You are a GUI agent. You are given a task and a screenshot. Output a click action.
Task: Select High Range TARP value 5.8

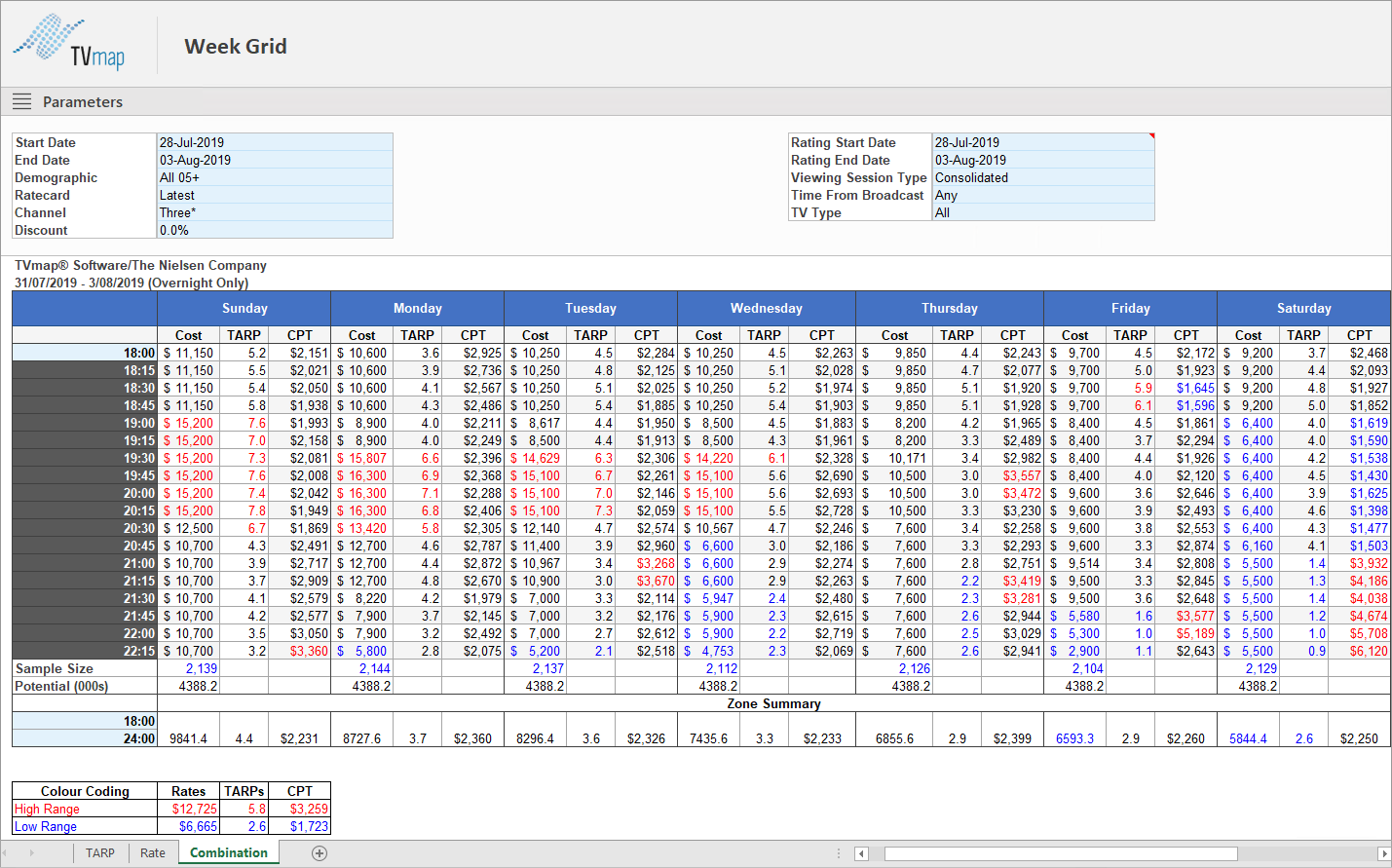245,809
